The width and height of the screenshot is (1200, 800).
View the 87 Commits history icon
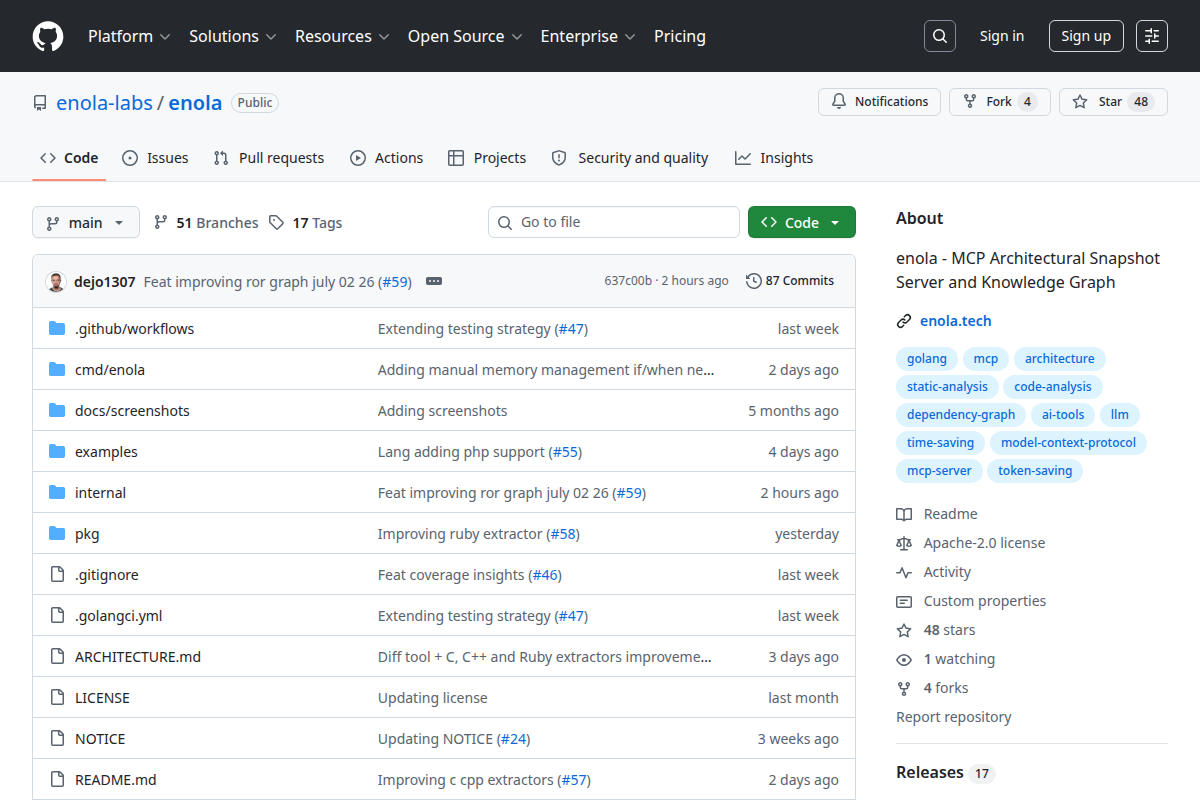(754, 281)
